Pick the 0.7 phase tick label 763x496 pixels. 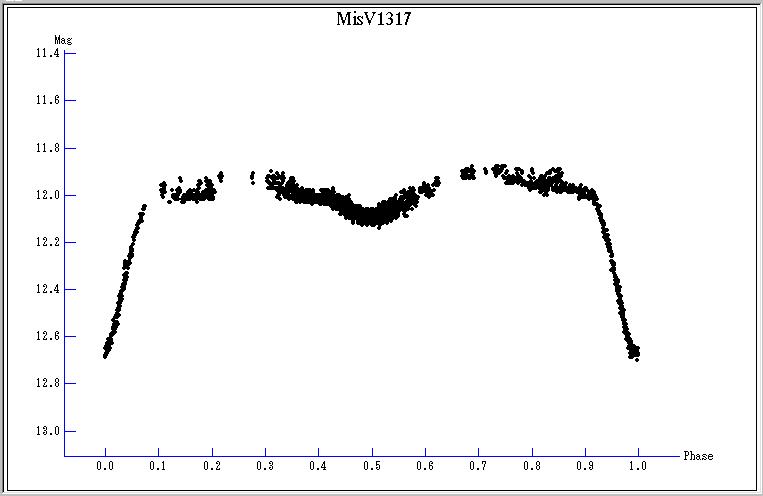[478, 466]
